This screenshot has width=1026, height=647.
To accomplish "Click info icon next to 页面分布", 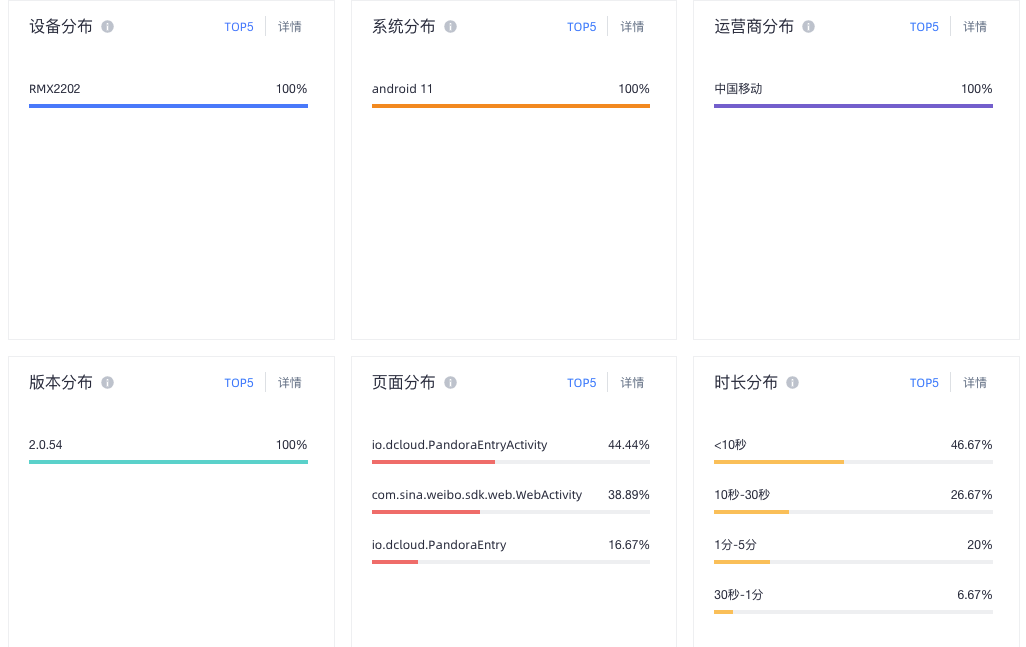I will tap(450, 383).
